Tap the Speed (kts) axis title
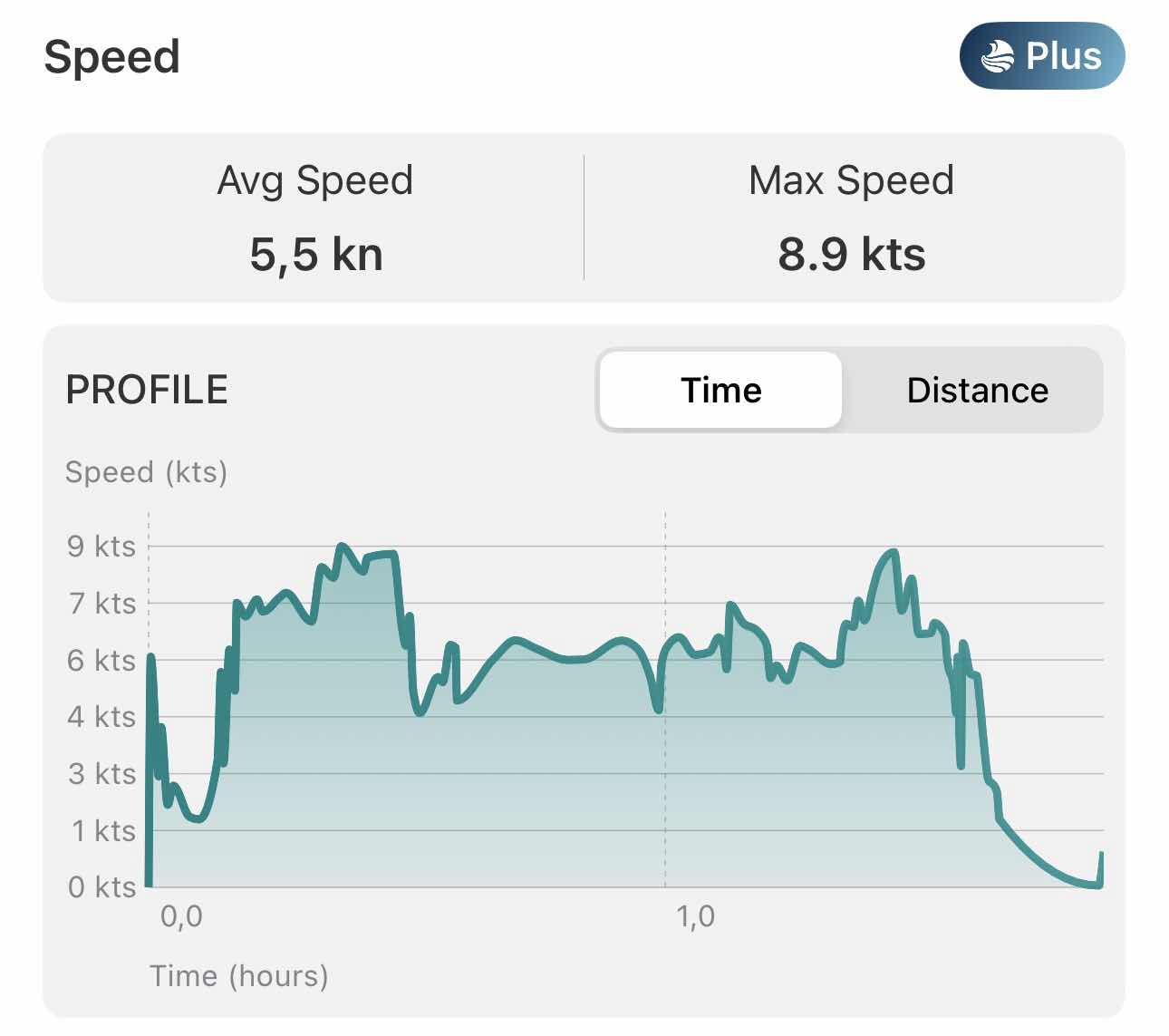This screenshot has width=1169, height=1036. pos(146,472)
